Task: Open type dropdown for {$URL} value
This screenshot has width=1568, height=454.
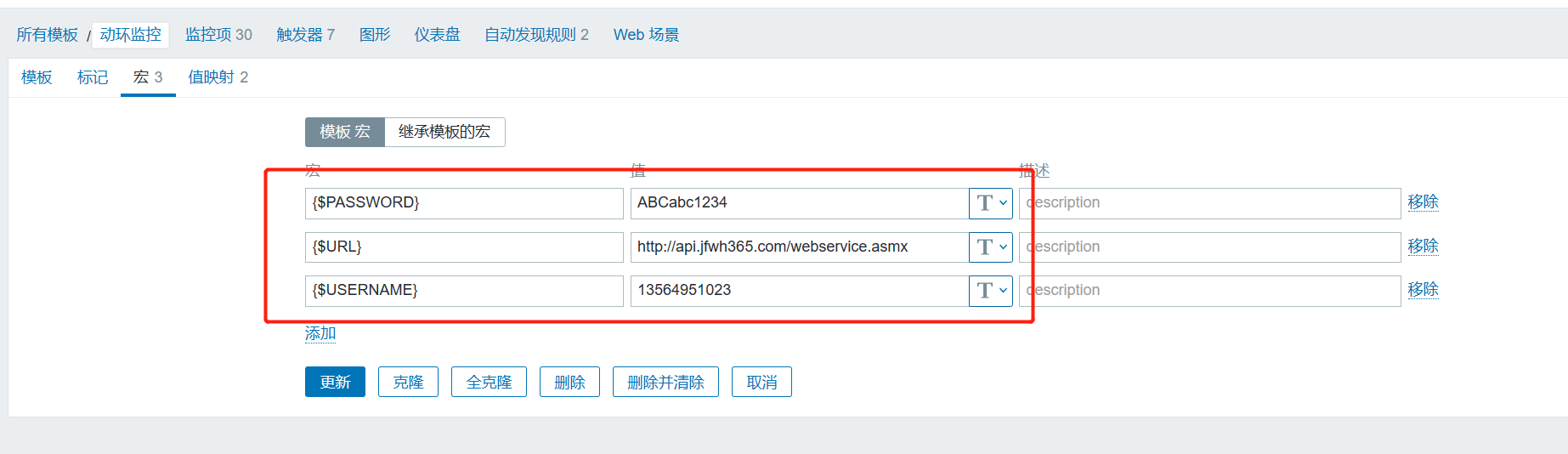Action: pos(991,247)
